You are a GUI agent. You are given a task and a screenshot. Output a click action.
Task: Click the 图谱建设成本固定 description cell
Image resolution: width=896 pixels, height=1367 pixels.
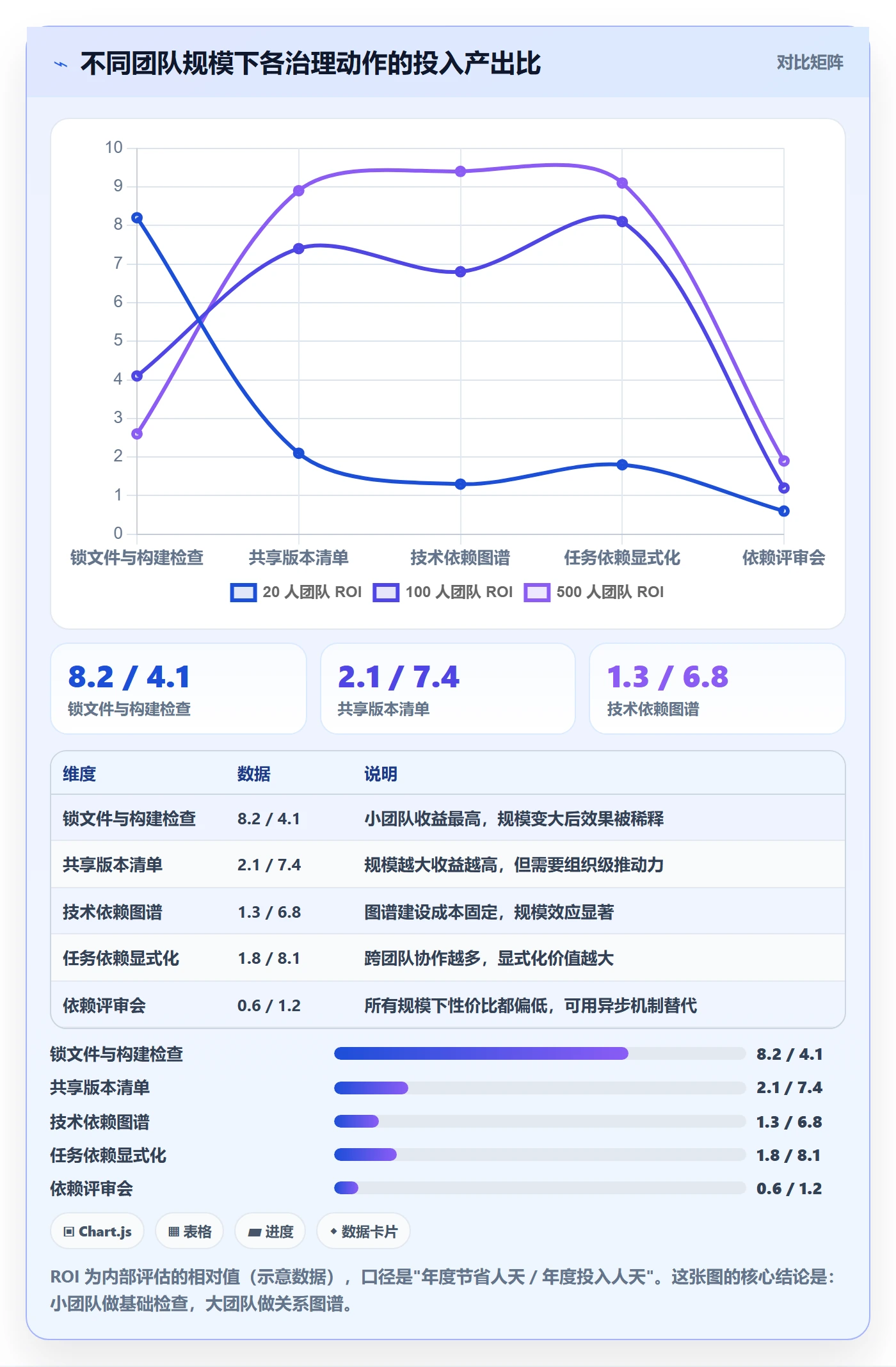tap(489, 912)
